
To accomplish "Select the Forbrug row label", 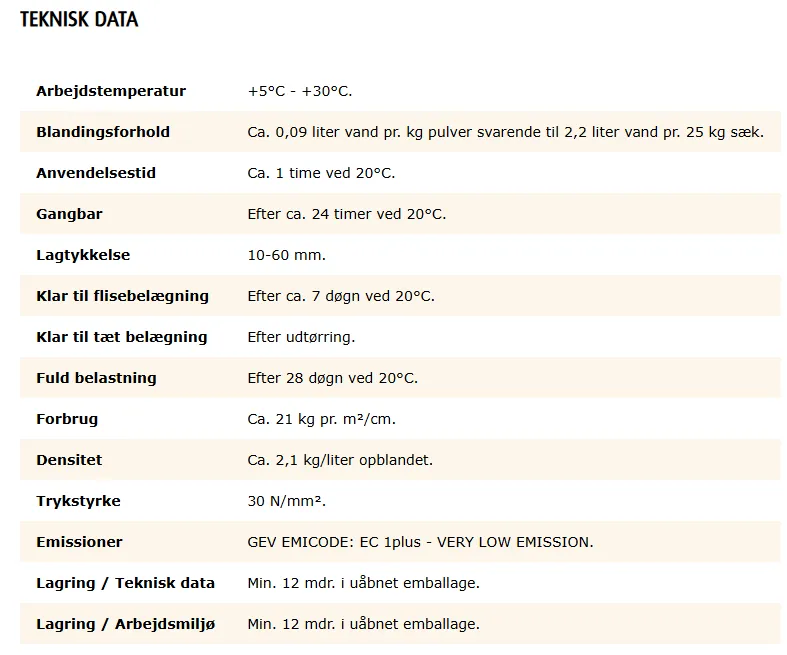I will 67,419.
